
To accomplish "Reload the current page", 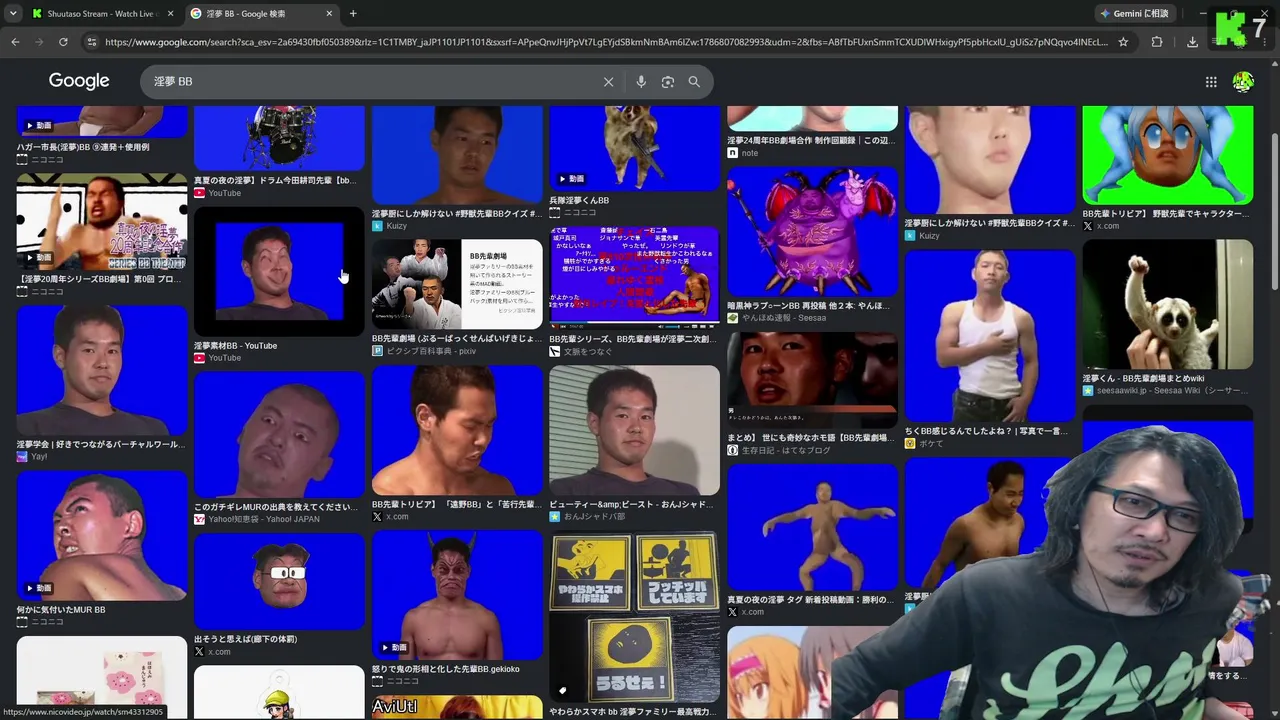I will 63,42.
